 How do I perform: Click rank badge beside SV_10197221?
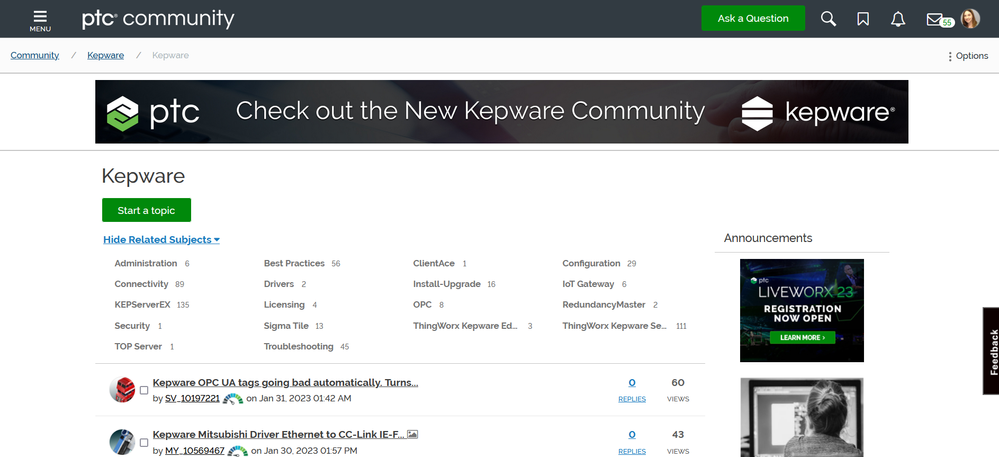coord(233,399)
